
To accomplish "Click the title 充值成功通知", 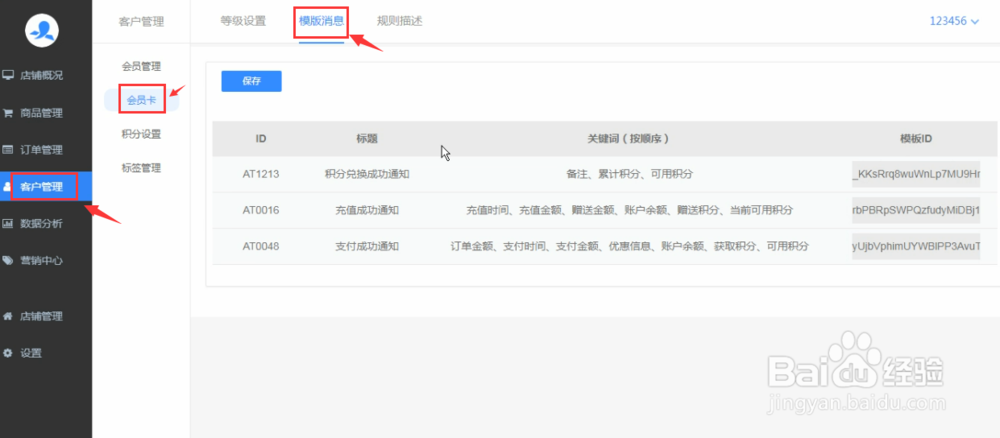I will (x=367, y=210).
